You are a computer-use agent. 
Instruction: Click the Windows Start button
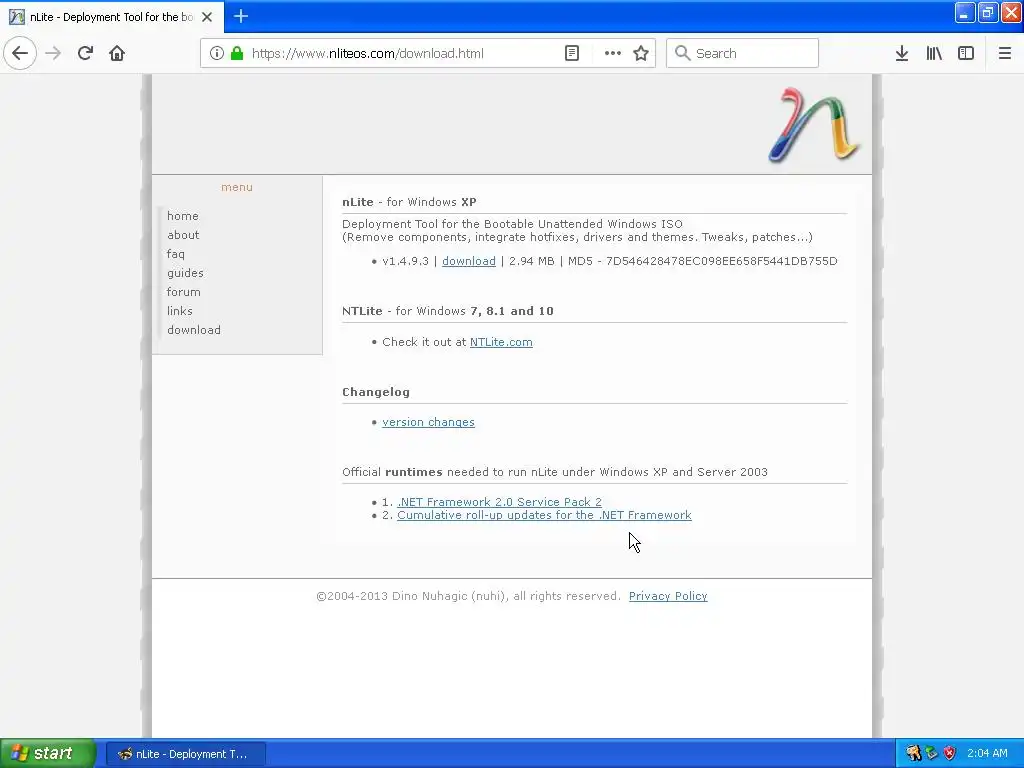47,754
